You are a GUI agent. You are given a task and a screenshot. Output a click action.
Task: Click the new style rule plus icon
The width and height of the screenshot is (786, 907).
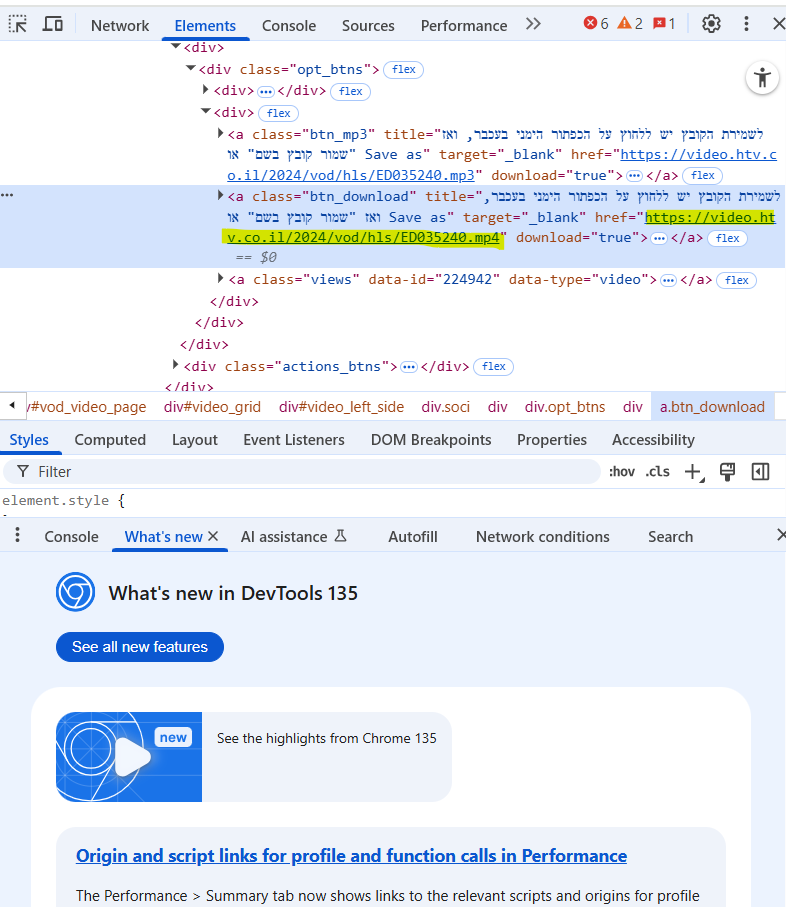click(x=692, y=472)
